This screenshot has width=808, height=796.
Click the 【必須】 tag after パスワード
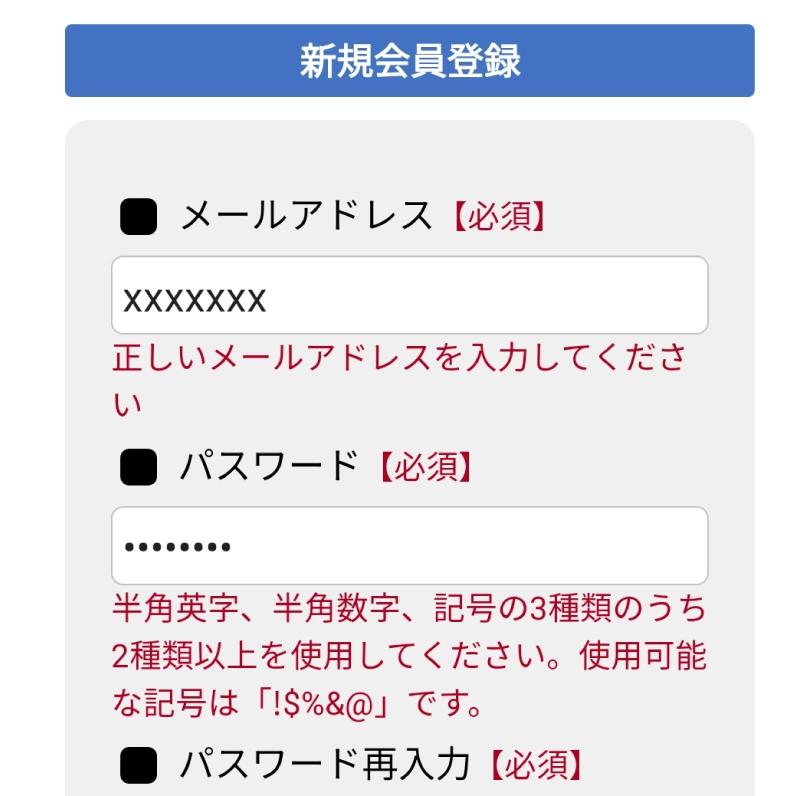(x=423, y=466)
